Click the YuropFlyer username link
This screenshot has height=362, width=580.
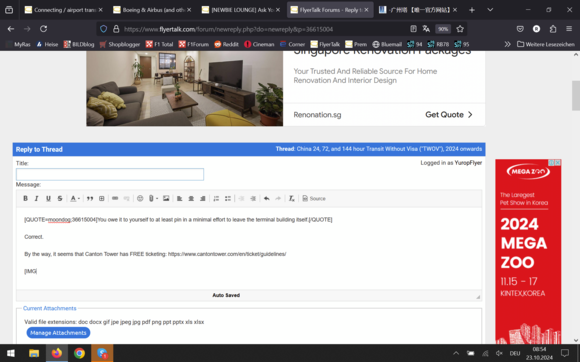click(x=468, y=163)
